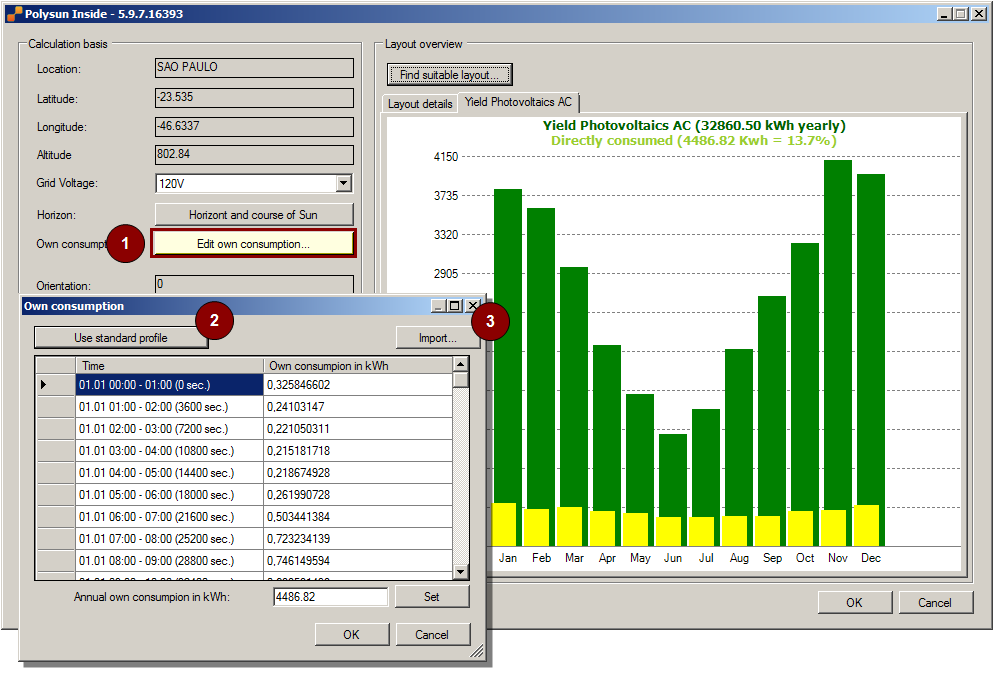
Task: Click the Polysun app icon in title bar
Action: (x=14, y=14)
